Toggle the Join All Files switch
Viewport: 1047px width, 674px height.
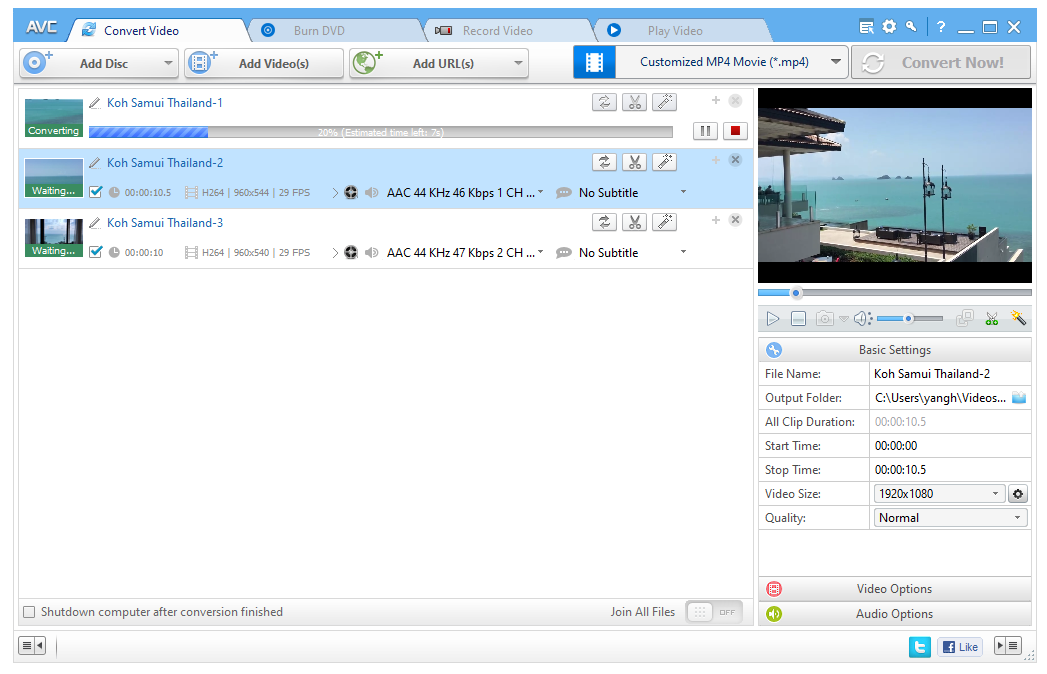[714, 612]
